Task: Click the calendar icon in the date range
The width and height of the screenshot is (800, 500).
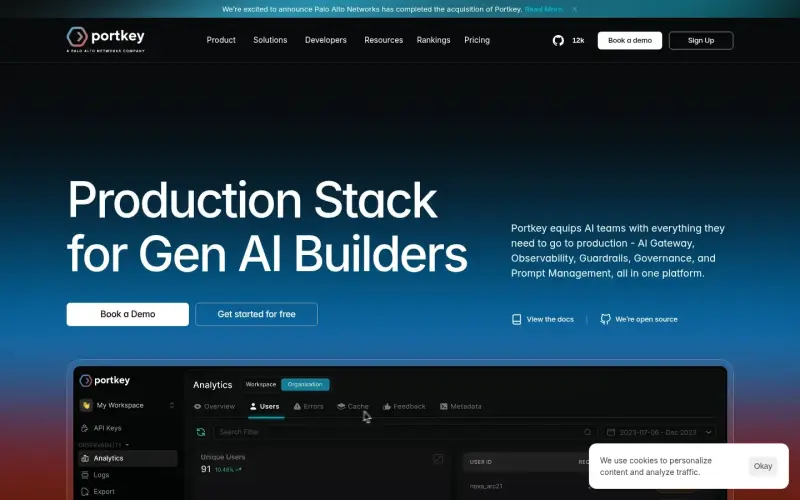Action: [x=611, y=432]
